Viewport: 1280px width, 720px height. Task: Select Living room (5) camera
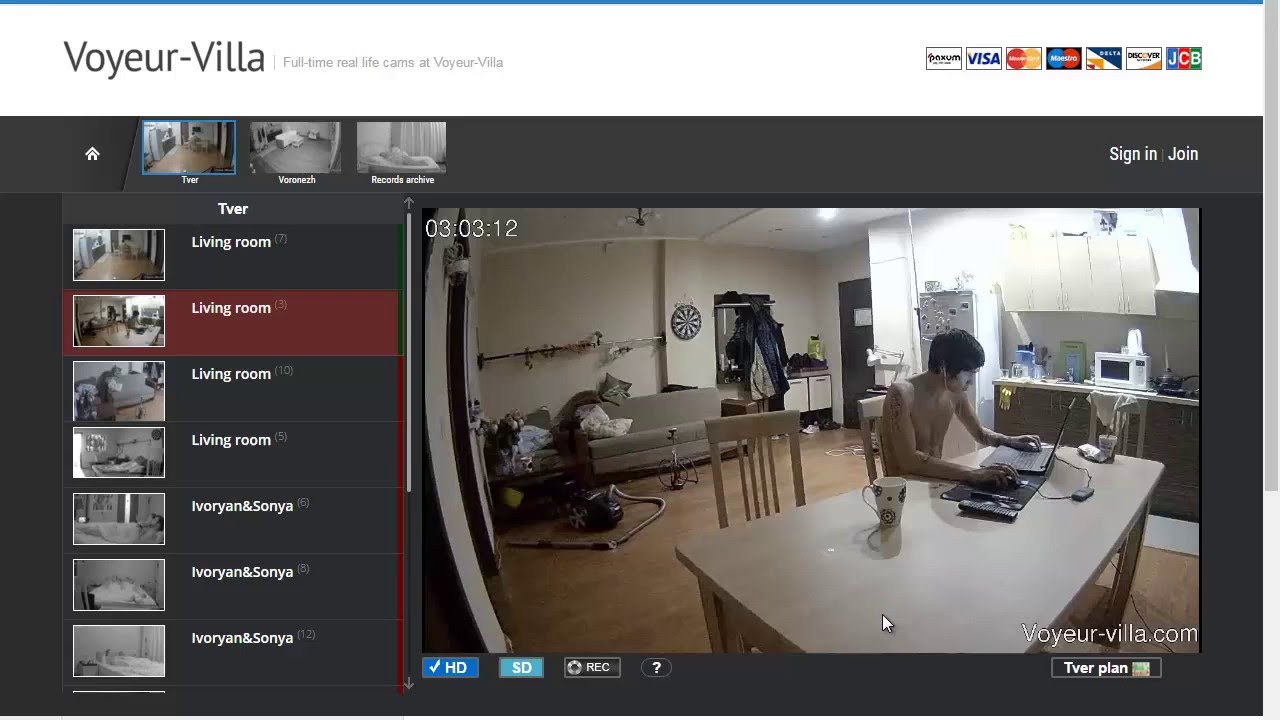(x=231, y=454)
